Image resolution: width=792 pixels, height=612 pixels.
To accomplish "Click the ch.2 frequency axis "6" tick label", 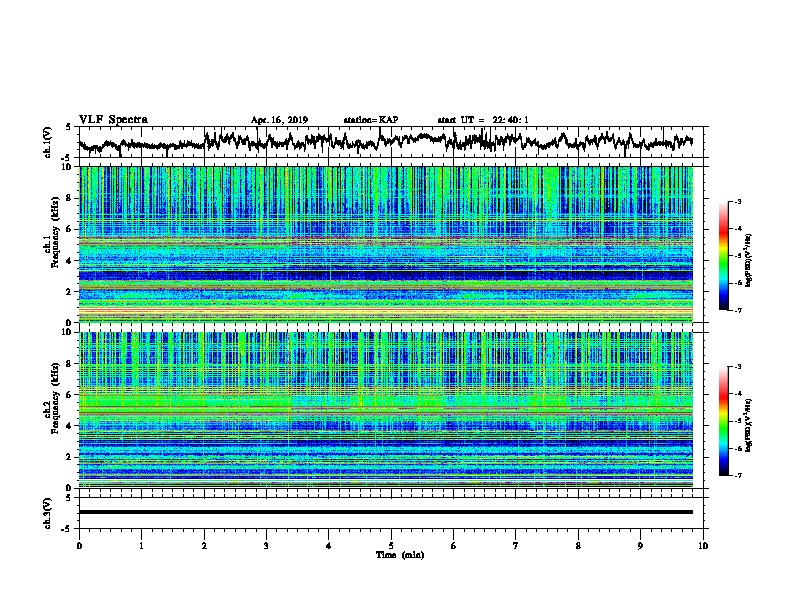I will point(70,395).
